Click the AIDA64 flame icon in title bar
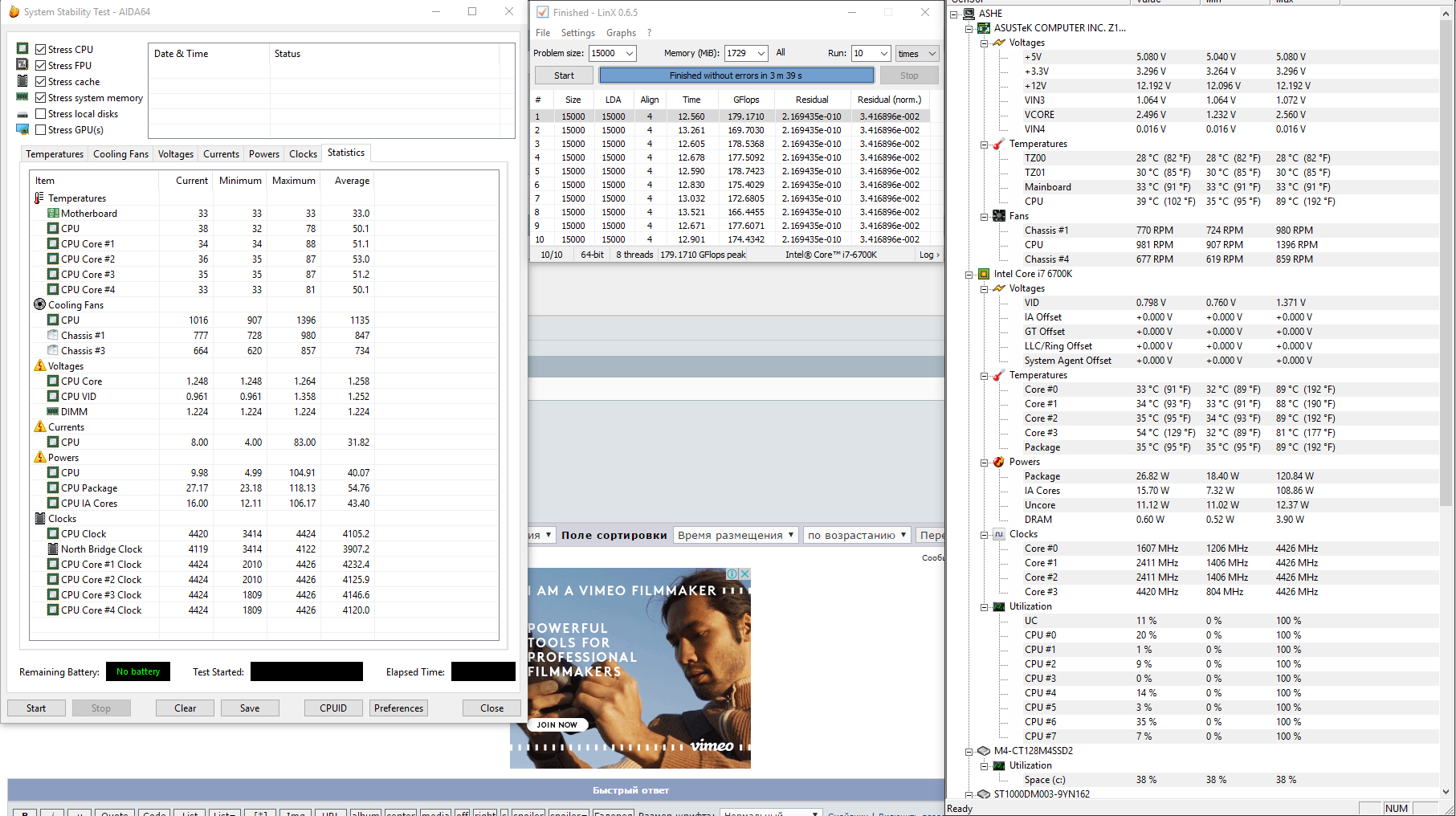Image resolution: width=1456 pixels, height=816 pixels. 13,11
